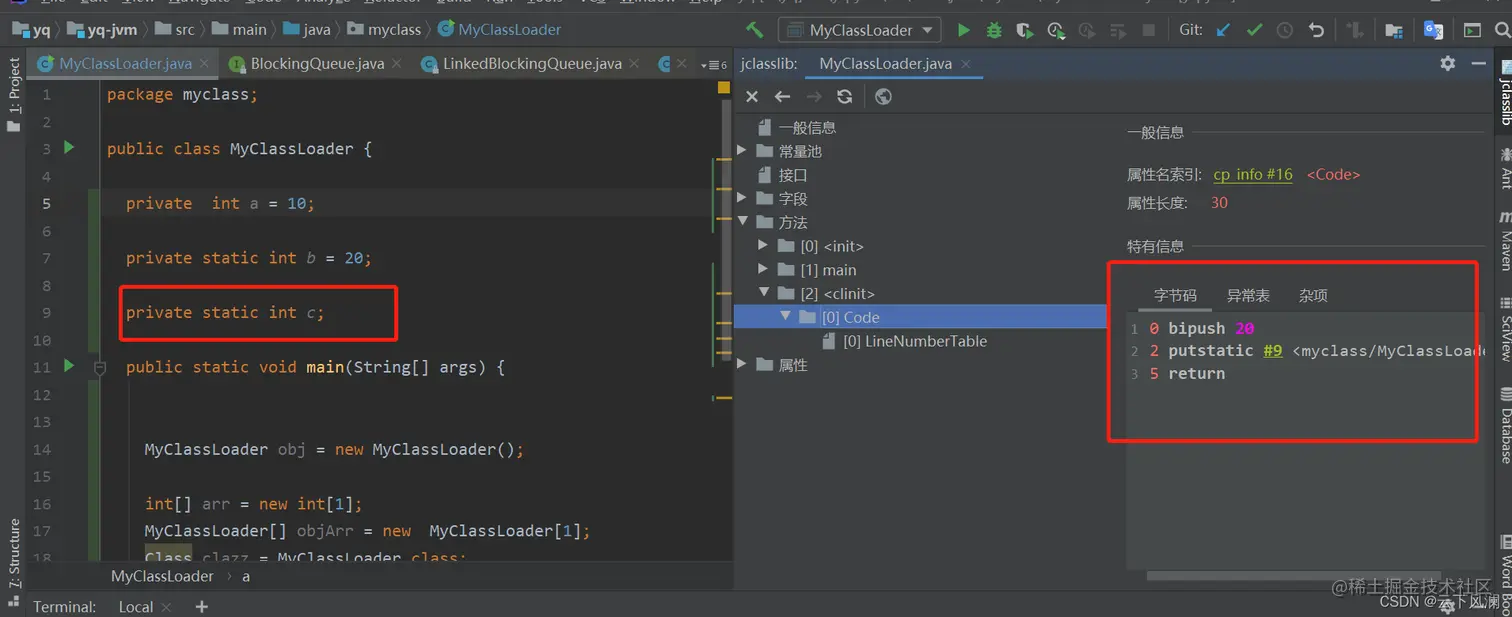Image resolution: width=1512 pixels, height=617 pixels.
Task: Close jclasslib MyClassLoader.java tab
Action: (x=966, y=63)
